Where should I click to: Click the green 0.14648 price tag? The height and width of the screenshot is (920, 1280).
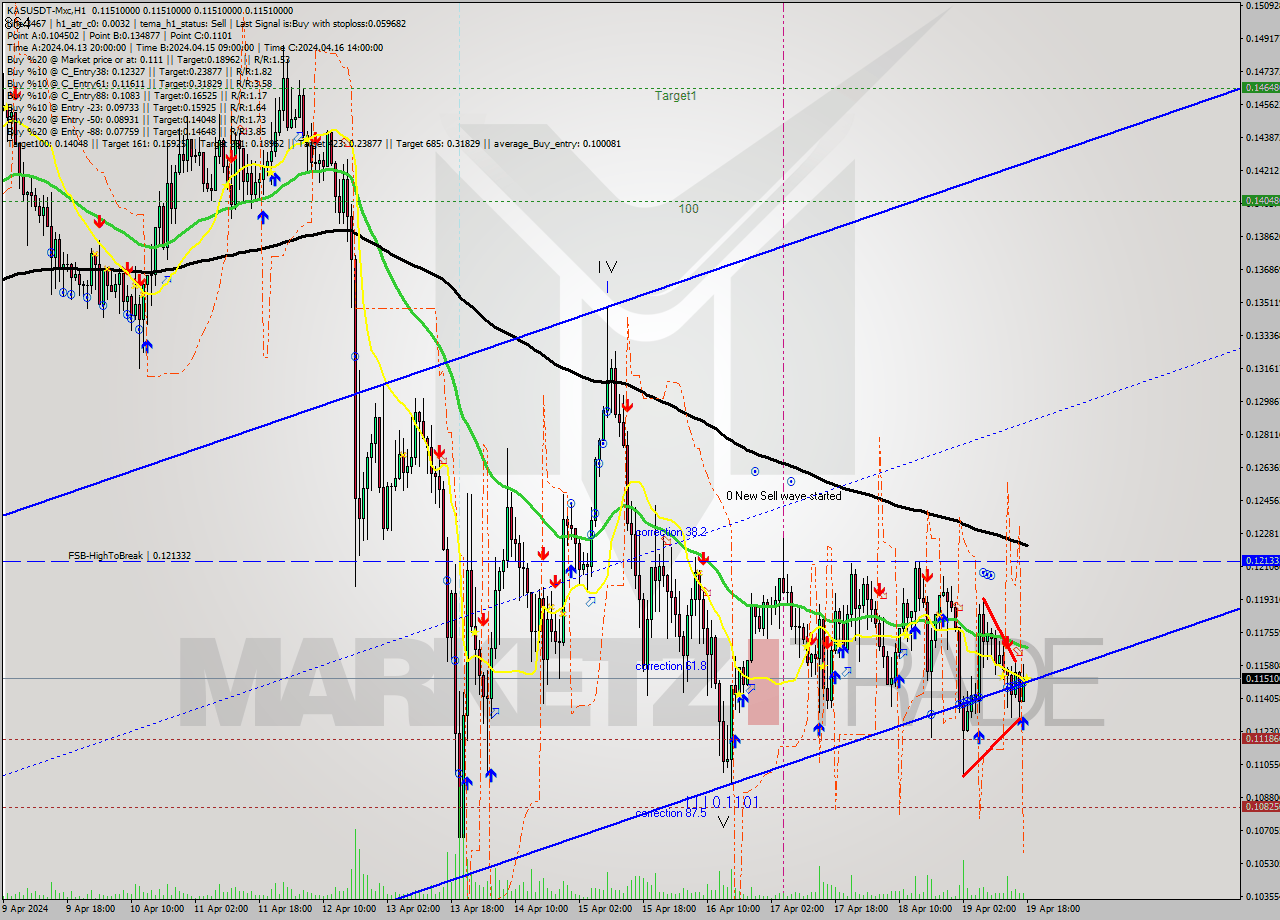(1260, 88)
